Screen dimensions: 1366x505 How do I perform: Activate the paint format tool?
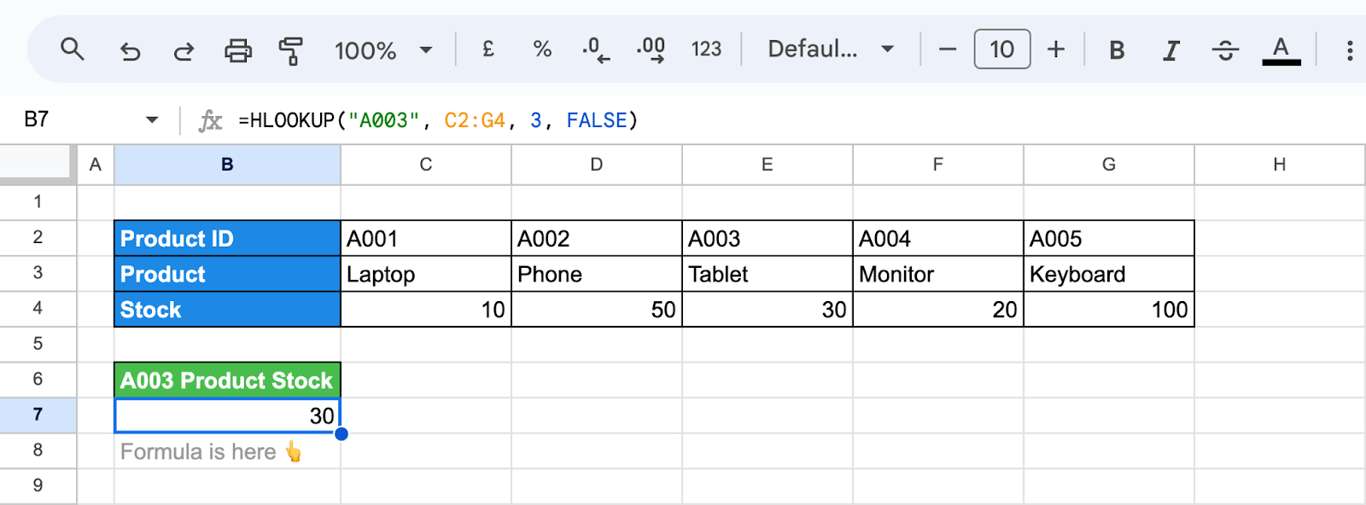[291, 50]
